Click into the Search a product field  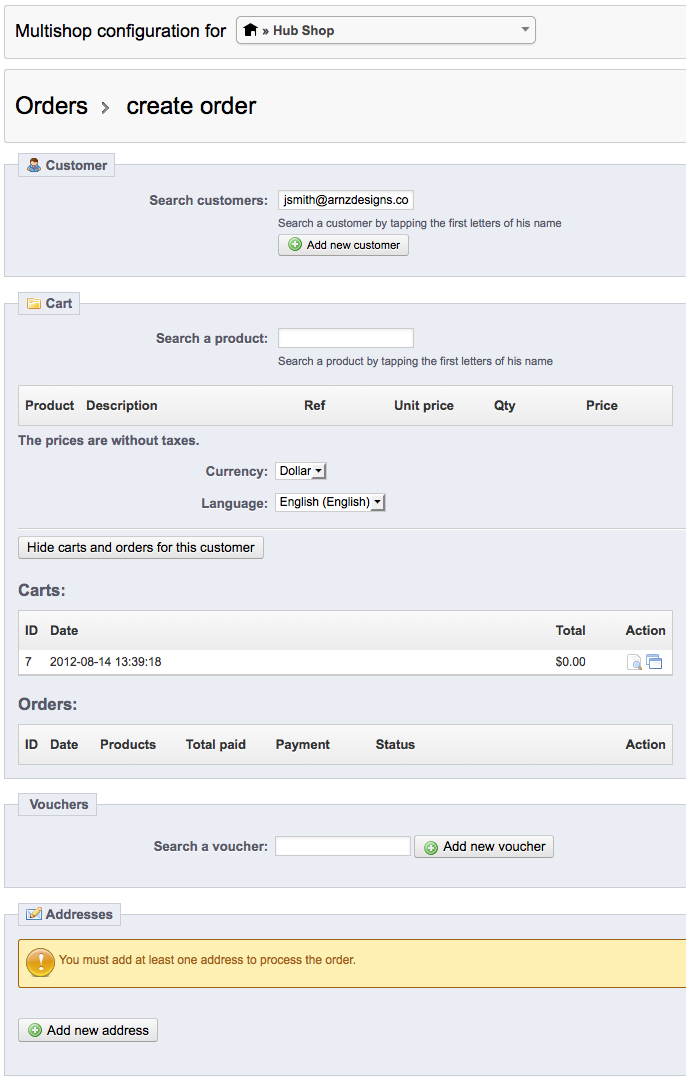click(x=345, y=338)
